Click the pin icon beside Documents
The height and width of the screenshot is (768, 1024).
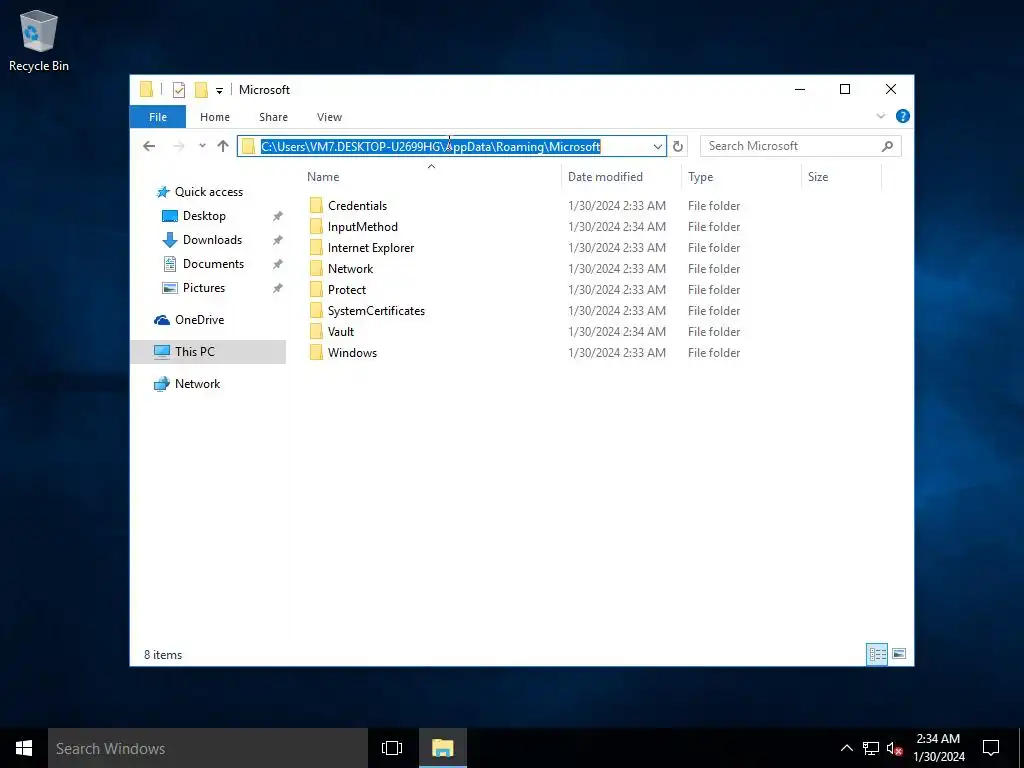click(x=278, y=264)
